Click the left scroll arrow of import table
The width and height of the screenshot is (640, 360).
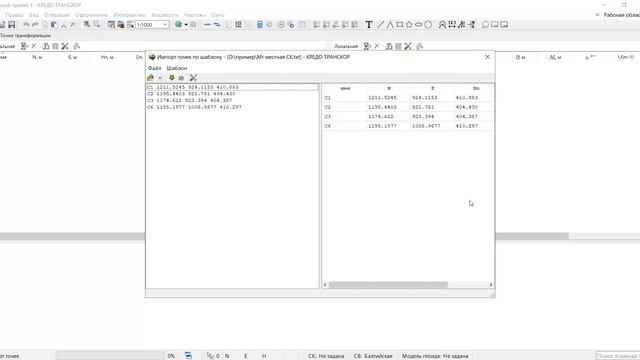click(x=325, y=284)
